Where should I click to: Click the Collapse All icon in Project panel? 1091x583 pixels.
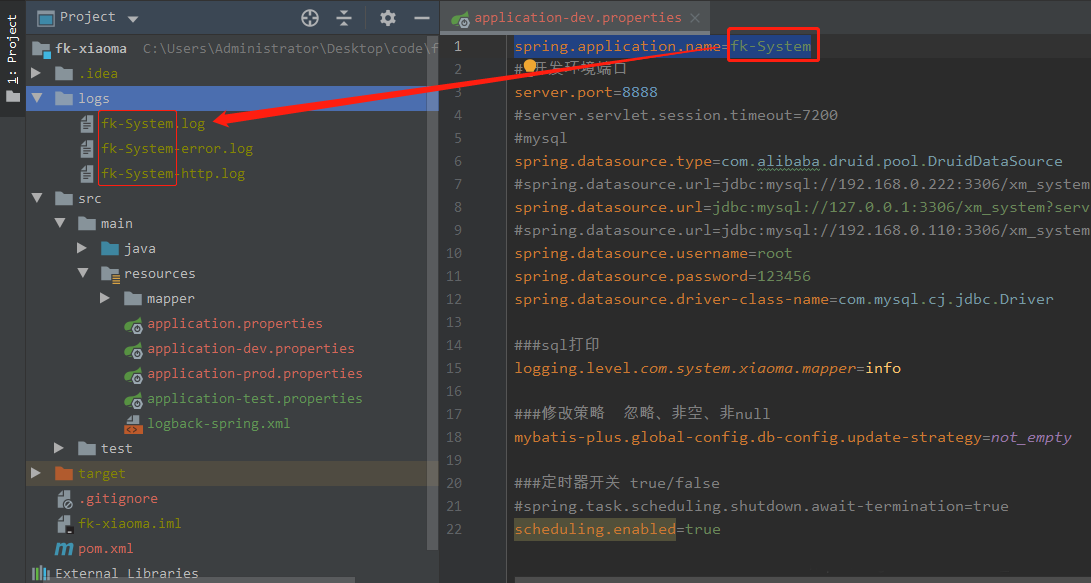pyautogui.click(x=344, y=18)
